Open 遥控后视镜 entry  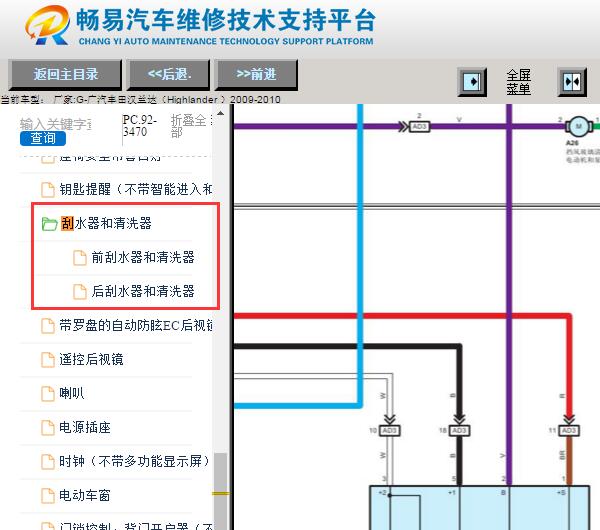[91, 359]
